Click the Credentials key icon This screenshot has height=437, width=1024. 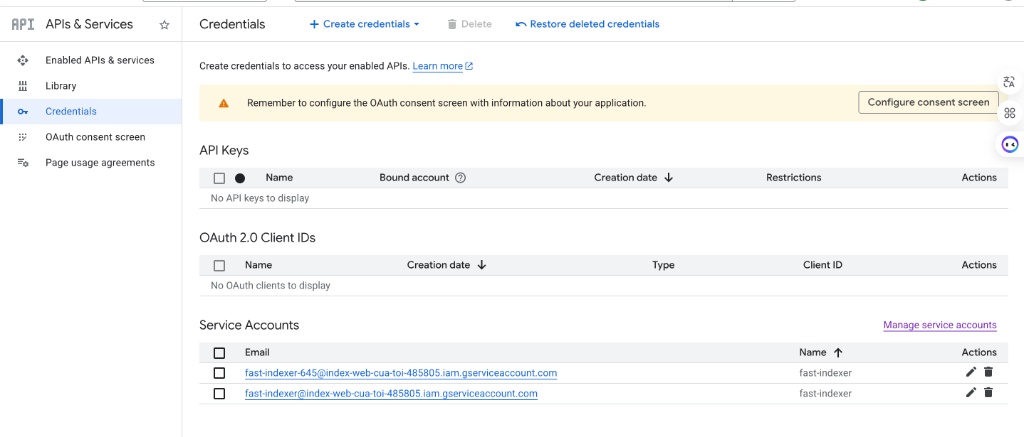[23, 112]
